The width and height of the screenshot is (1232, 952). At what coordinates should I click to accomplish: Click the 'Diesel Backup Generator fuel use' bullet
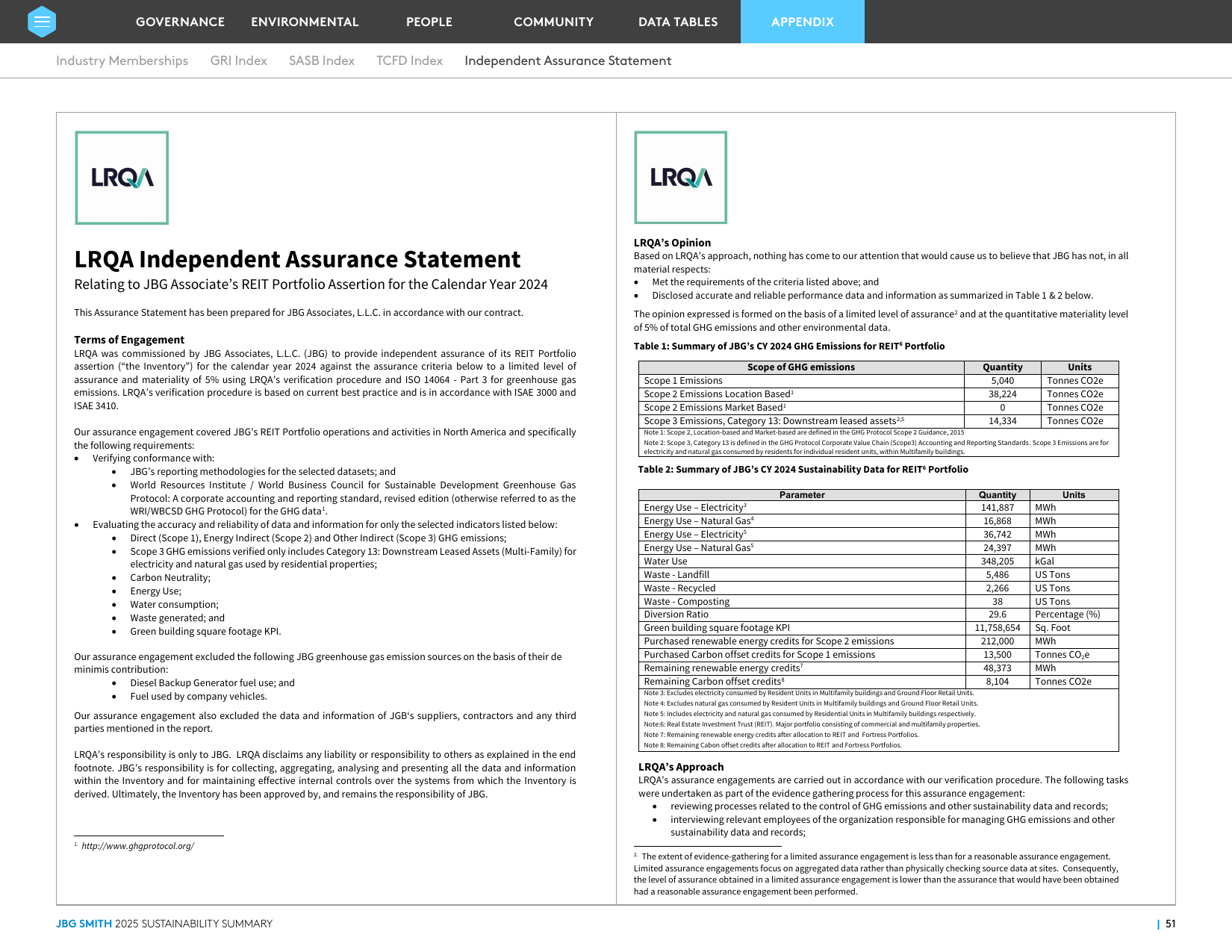(x=212, y=683)
